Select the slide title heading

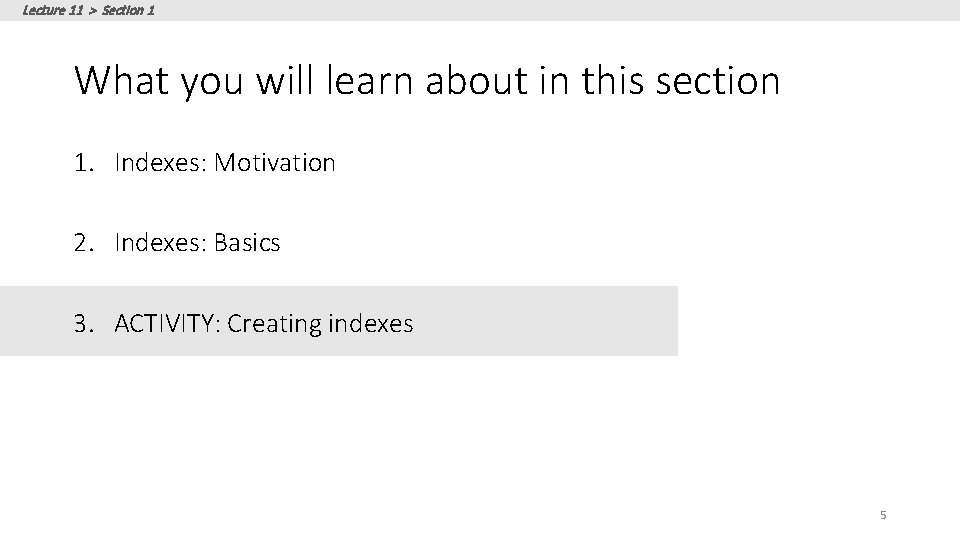coord(426,81)
